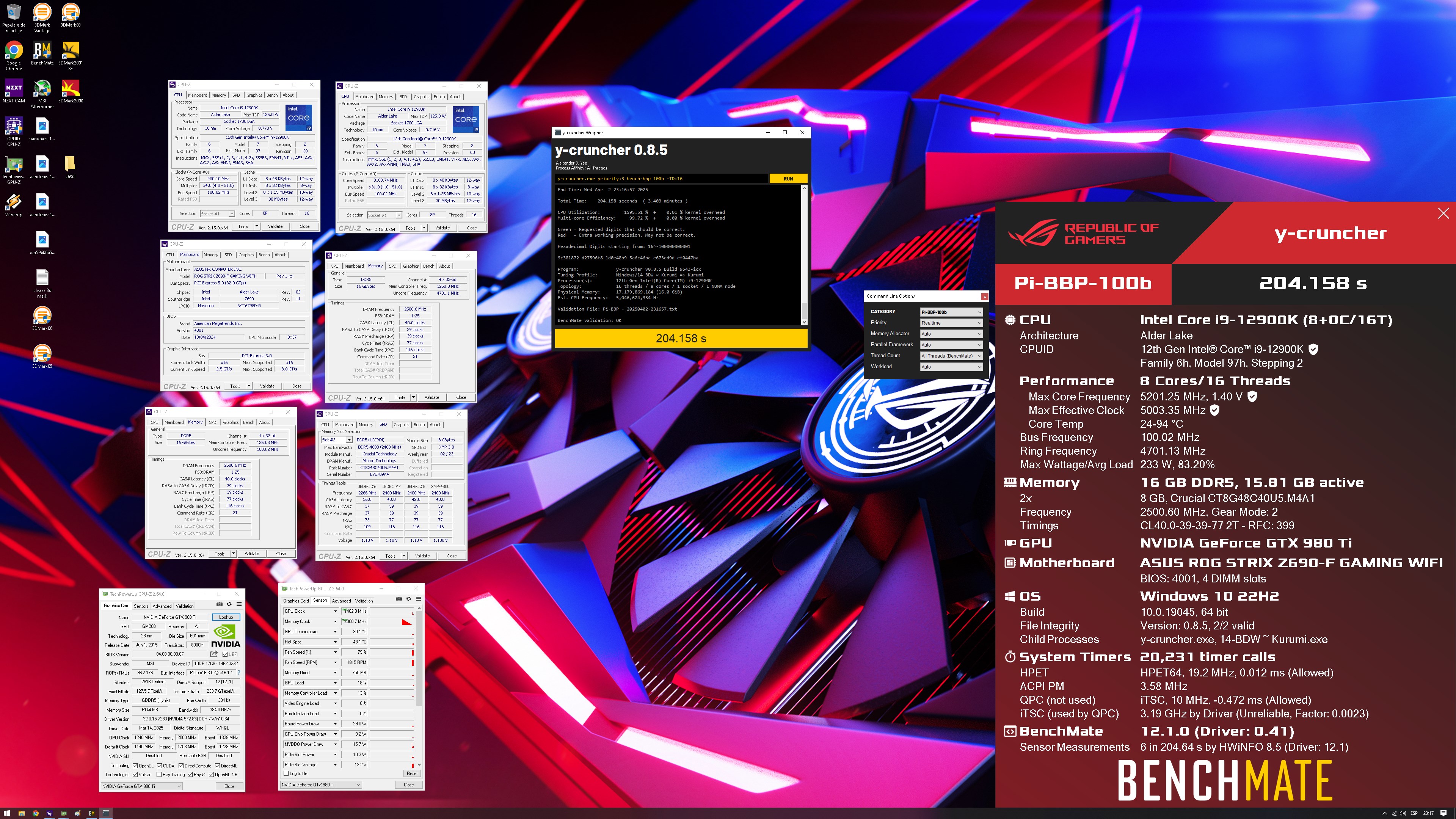Open the Papelera de reciclaje desktop icon
The width and height of the screenshot is (1456, 819).
pos(14,18)
